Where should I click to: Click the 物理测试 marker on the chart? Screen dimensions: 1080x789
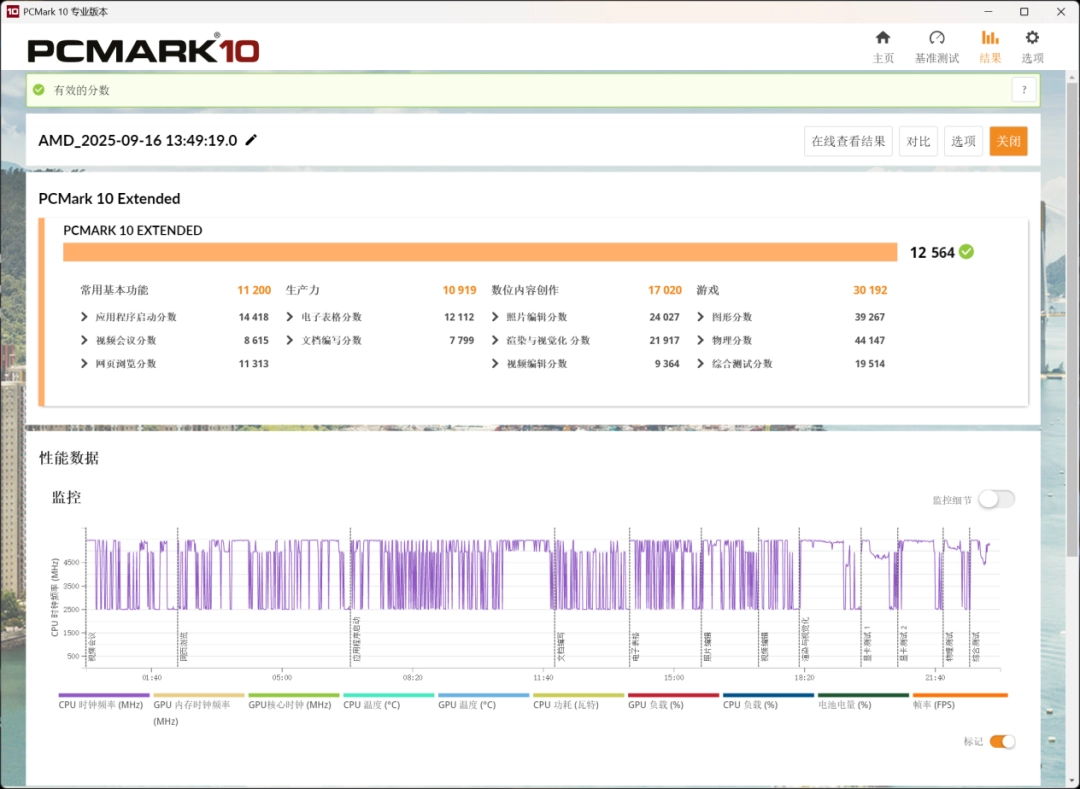[x=948, y=647]
